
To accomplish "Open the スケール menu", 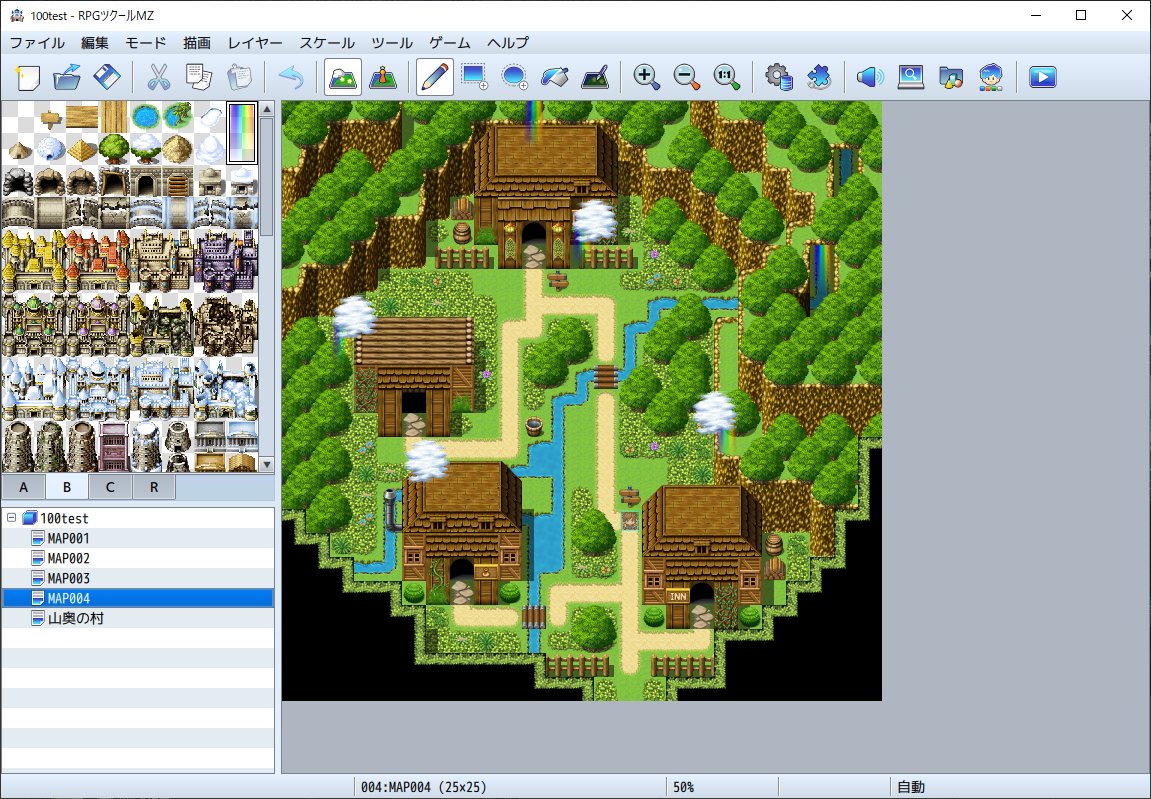I will [327, 43].
